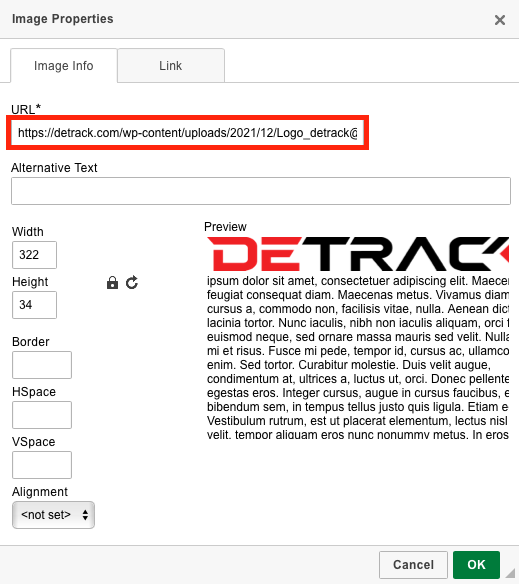Toggle the lock ratio padlock icon
Viewport: 519px width, 584px height.
coord(112,283)
